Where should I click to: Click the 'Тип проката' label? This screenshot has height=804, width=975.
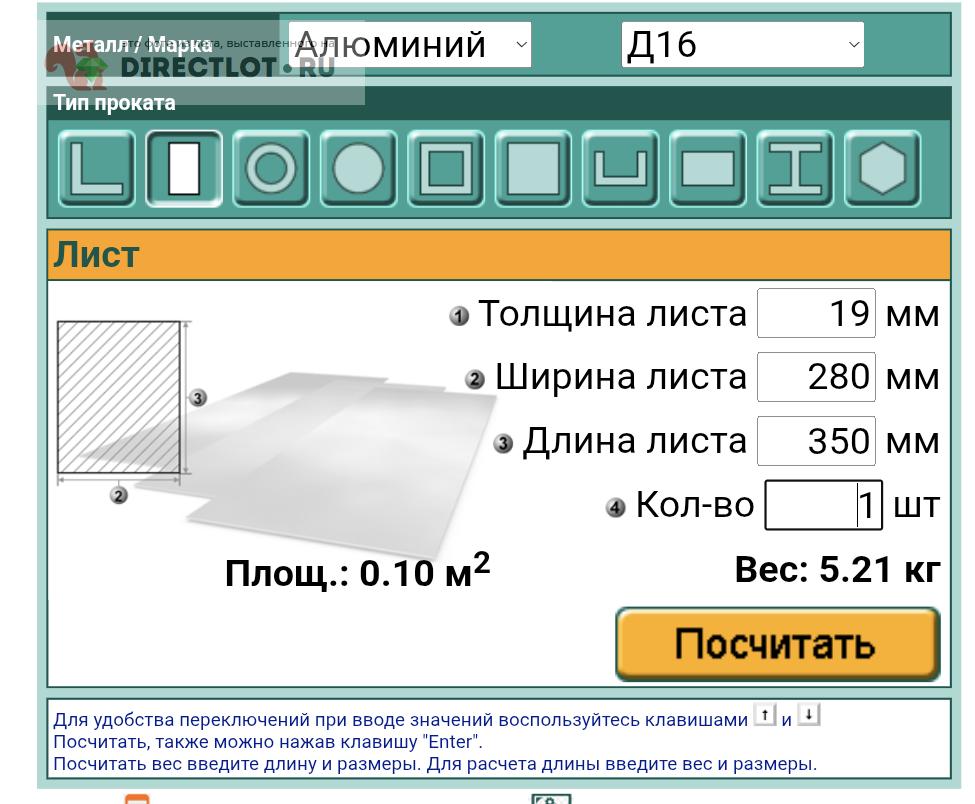click(x=114, y=103)
